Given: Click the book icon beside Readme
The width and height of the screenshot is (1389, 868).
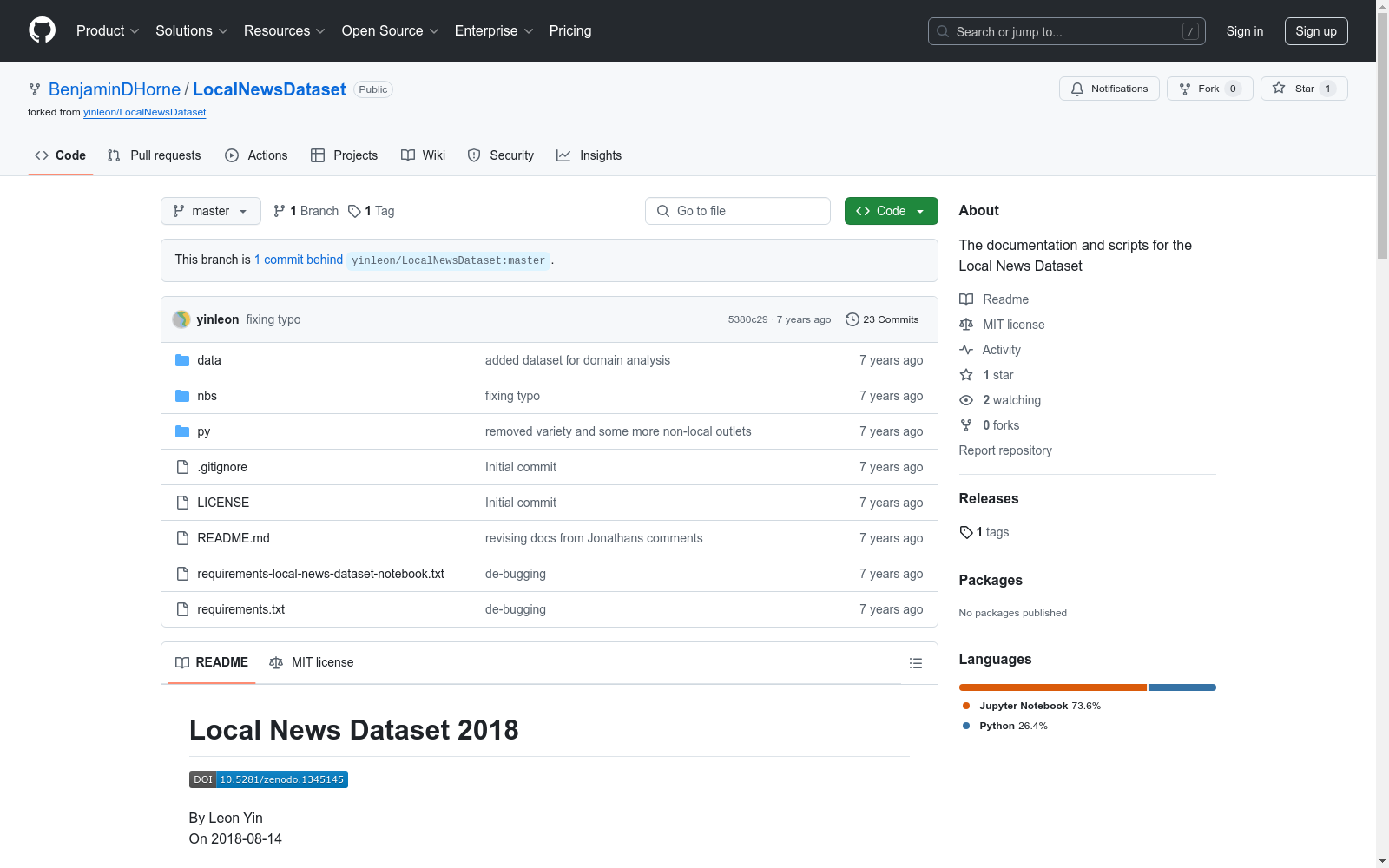Looking at the screenshot, I should click(966, 299).
